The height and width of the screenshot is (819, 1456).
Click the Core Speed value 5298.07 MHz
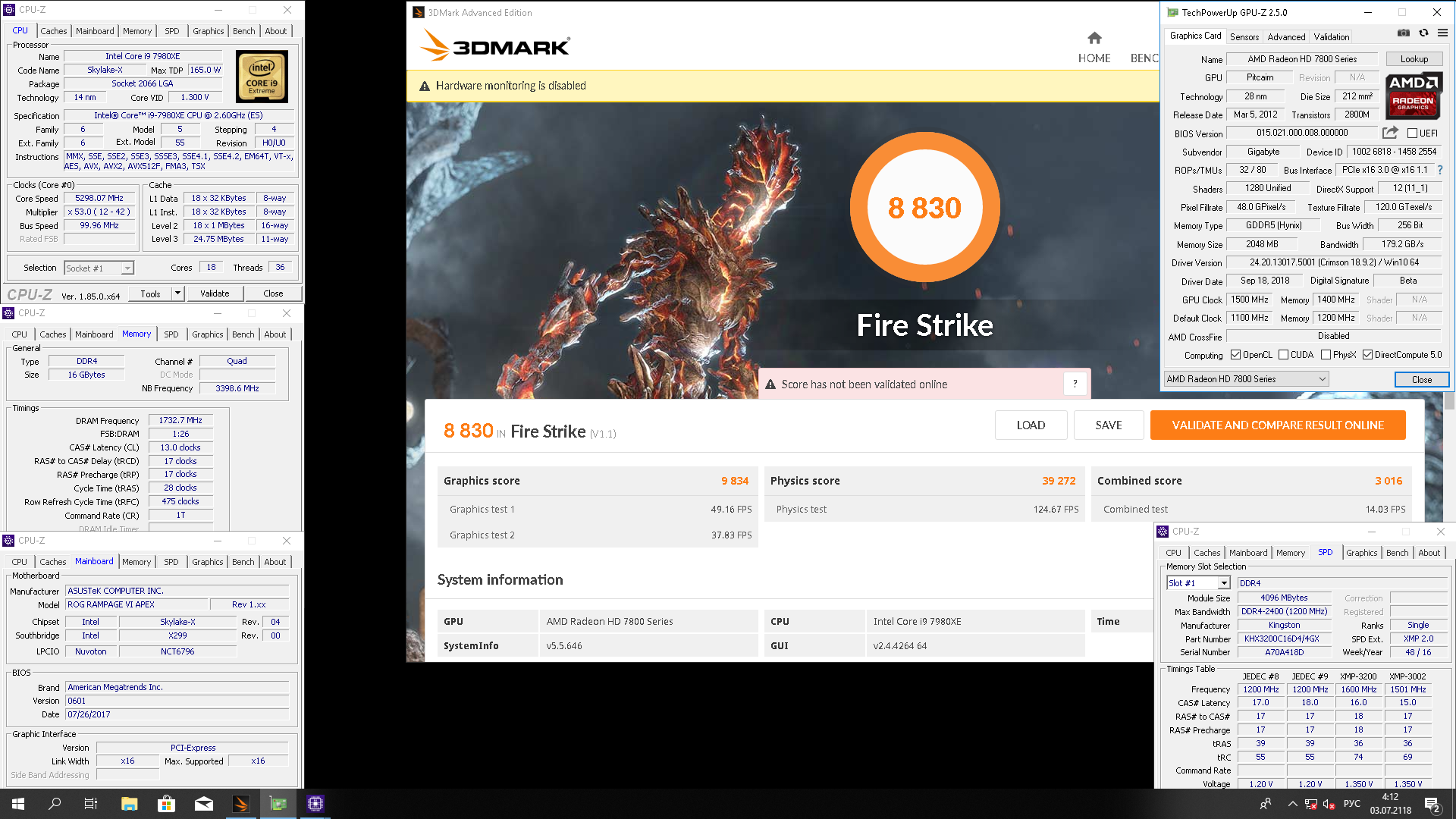point(99,198)
